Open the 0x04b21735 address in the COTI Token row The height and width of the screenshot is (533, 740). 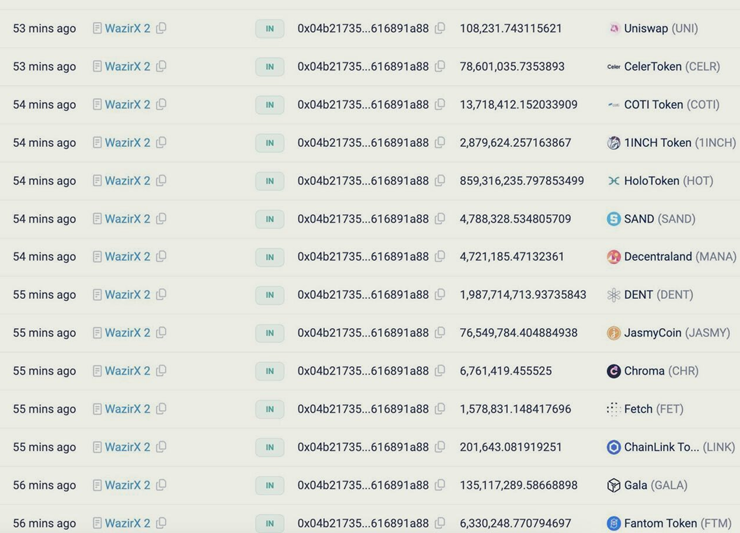[x=363, y=105]
